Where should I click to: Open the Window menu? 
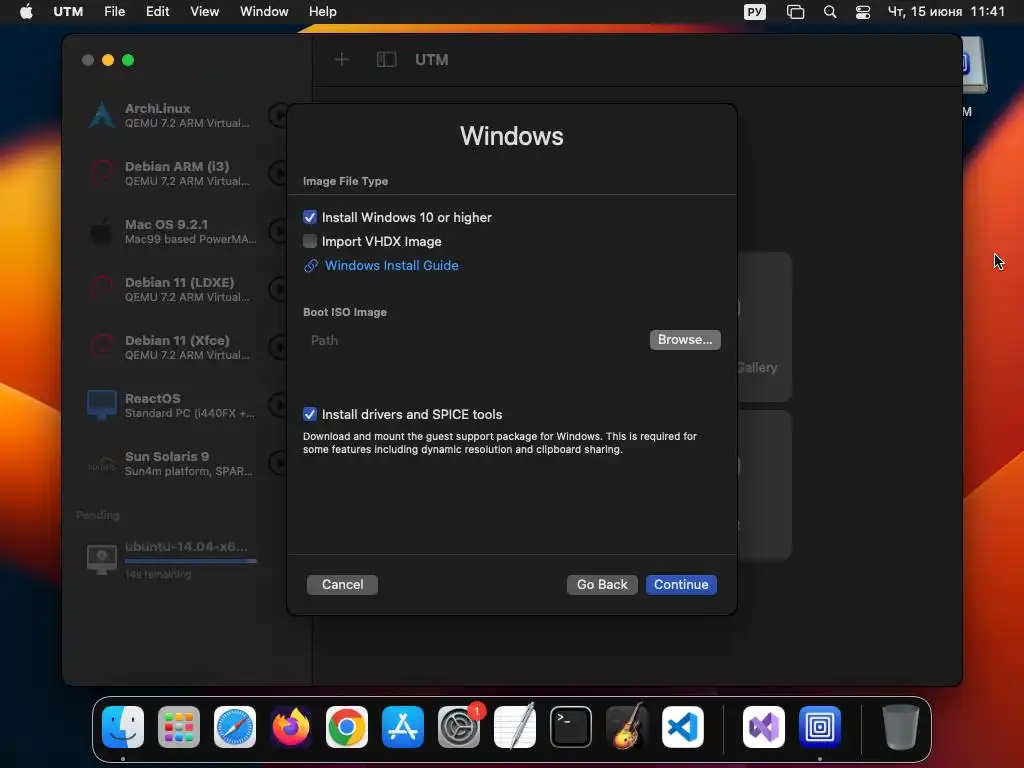[x=264, y=12]
